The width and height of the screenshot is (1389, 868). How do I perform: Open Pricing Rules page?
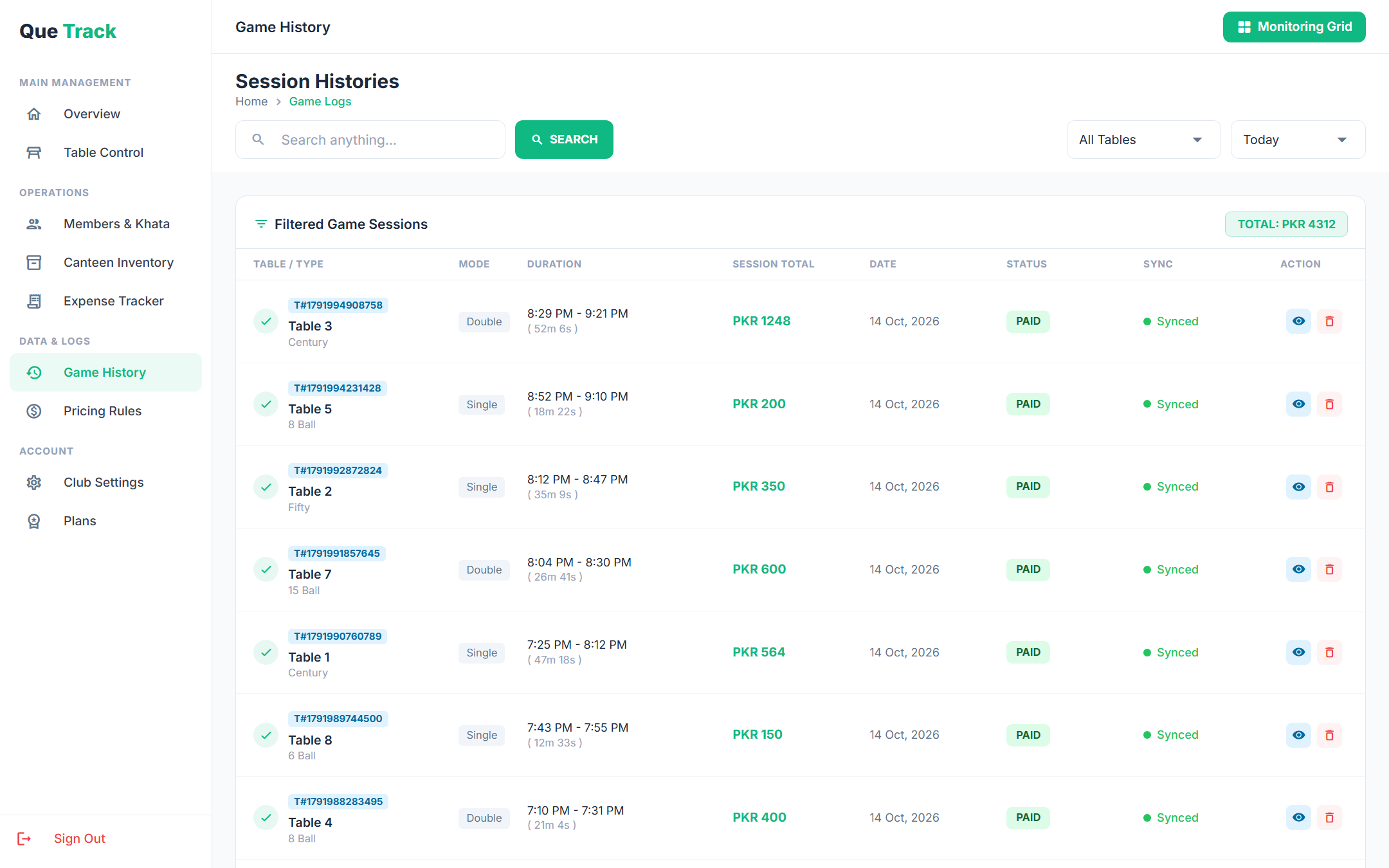tap(105, 411)
